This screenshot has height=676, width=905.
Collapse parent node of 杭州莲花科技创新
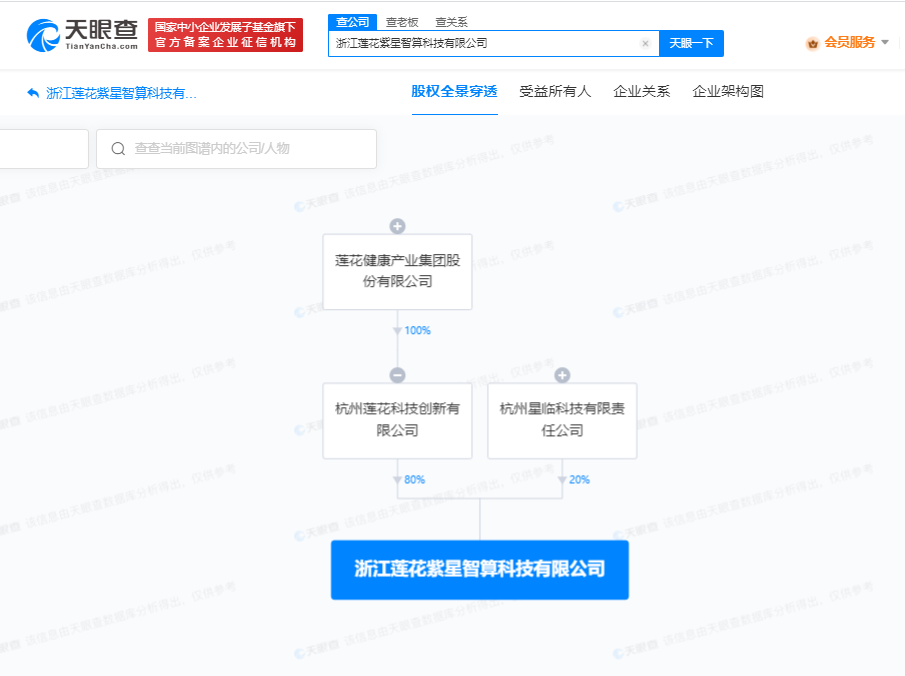(397, 375)
